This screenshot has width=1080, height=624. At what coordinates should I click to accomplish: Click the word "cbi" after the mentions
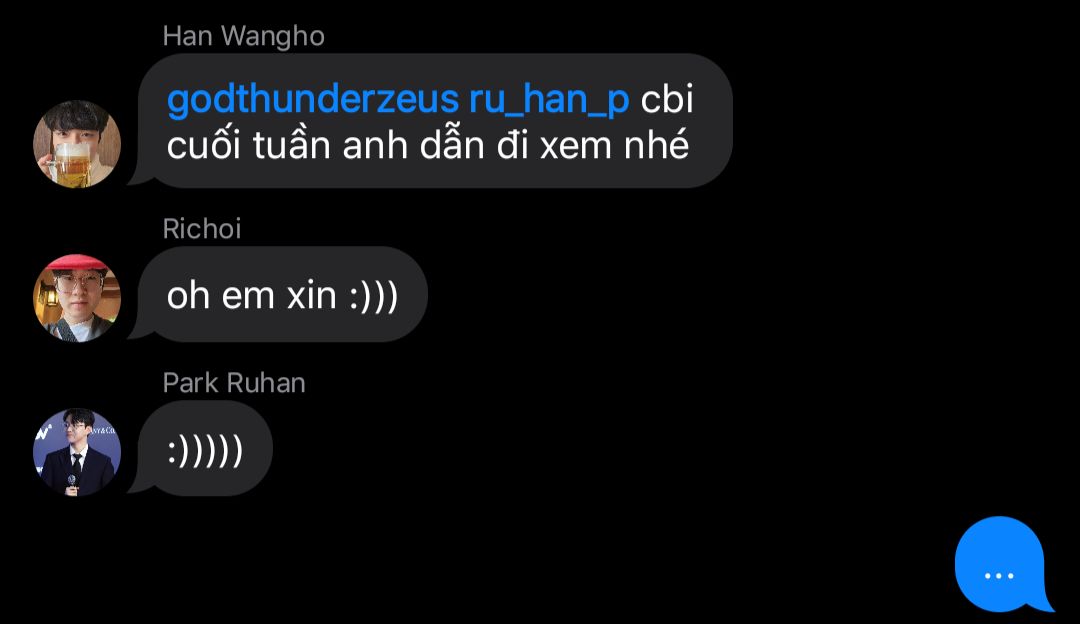(667, 99)
